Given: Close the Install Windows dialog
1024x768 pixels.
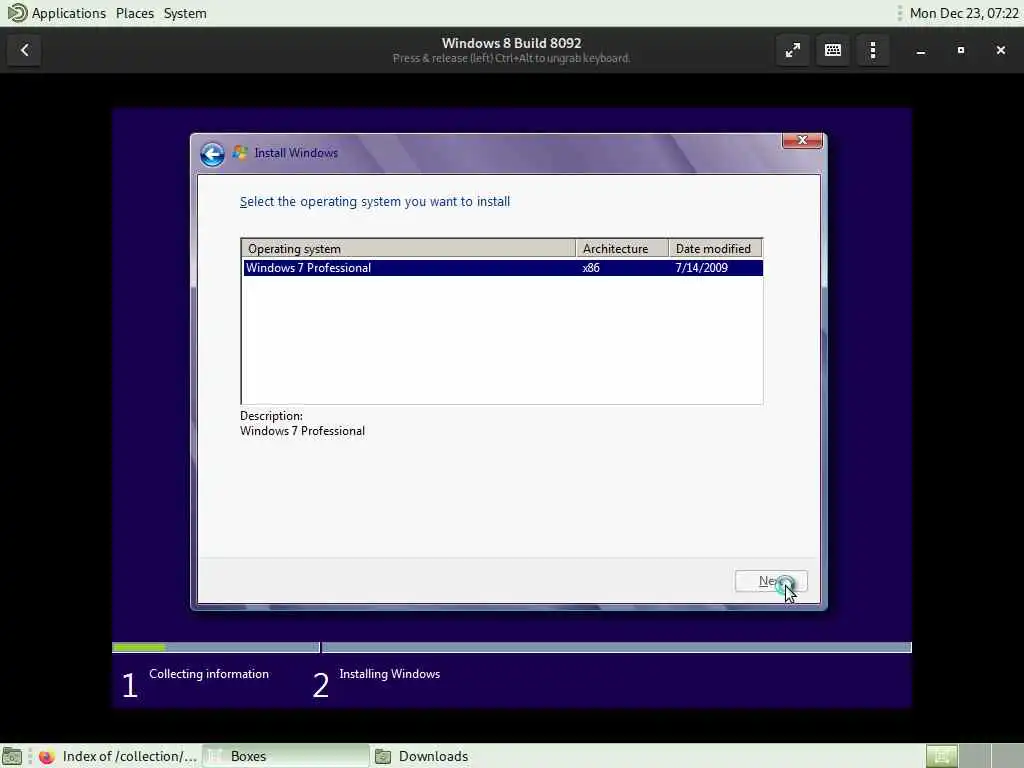Looking at the screenshot, I should pos(802,140).
